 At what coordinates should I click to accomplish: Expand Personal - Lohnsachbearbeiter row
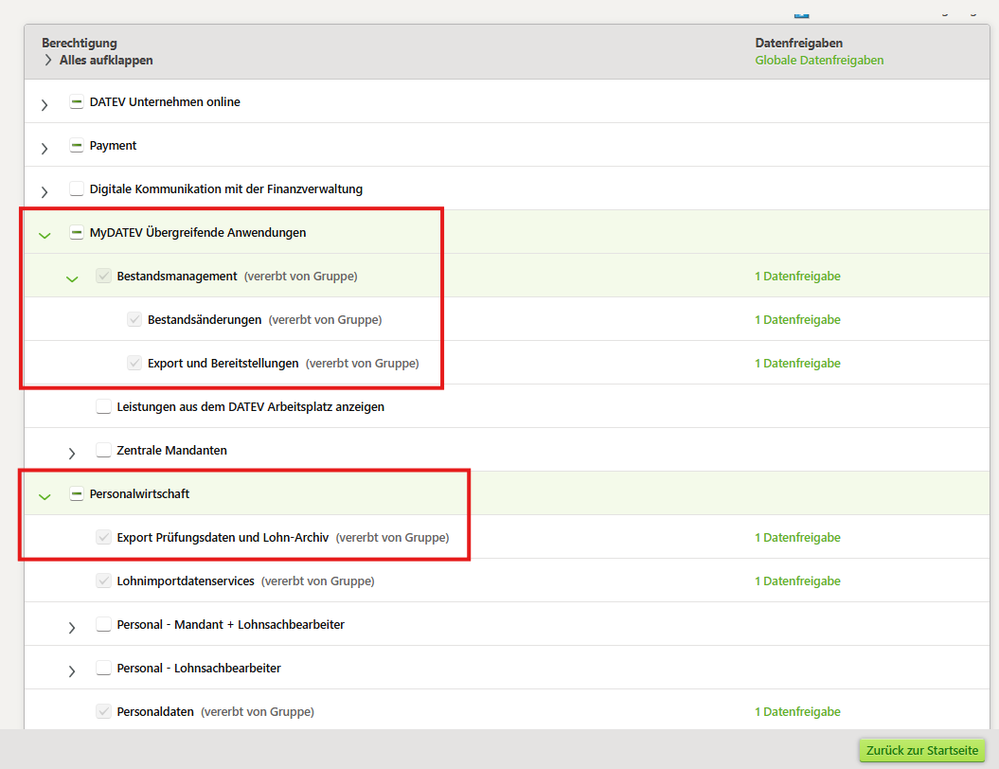[71, 671]
